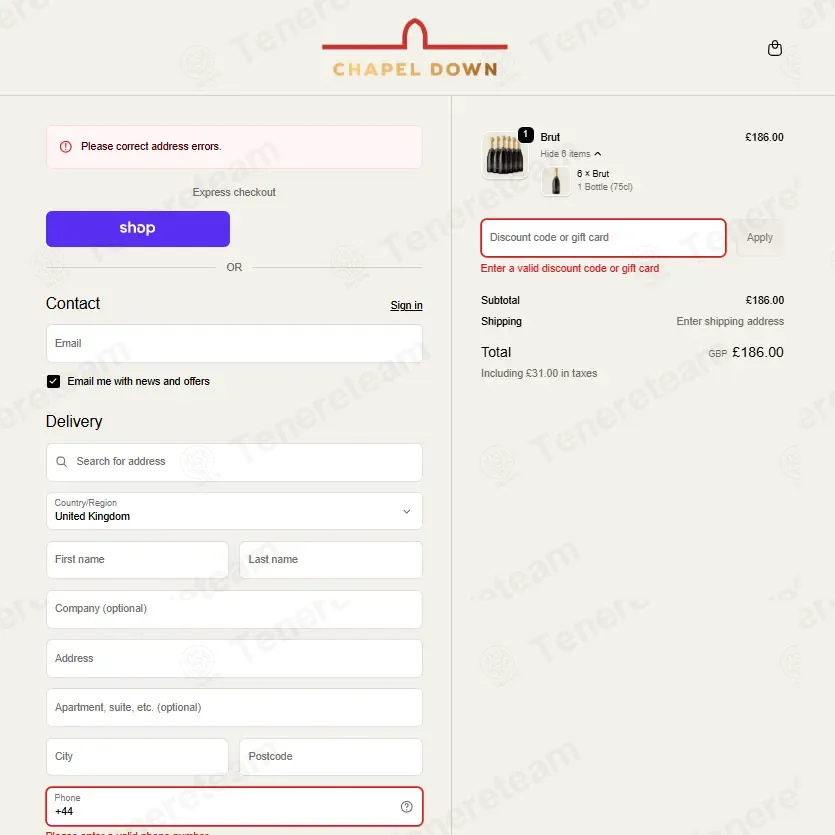Click the '1 Bottle (75cl)' variant text
Screen dimensions: 835x835
pyautogui.click(x=605, y=187)
